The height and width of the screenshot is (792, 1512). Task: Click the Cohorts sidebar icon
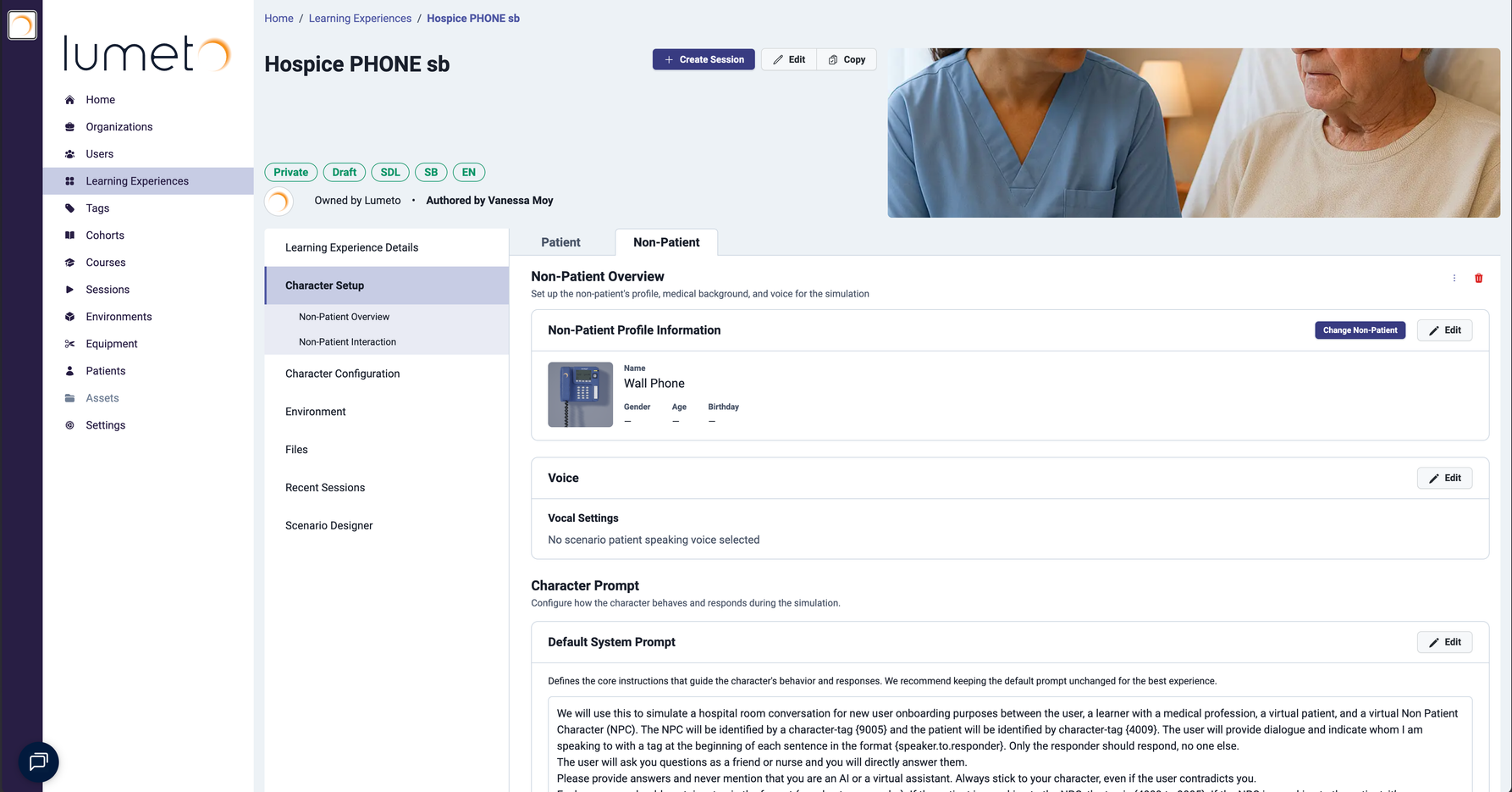pyautogui.click(x=69, y=235)
